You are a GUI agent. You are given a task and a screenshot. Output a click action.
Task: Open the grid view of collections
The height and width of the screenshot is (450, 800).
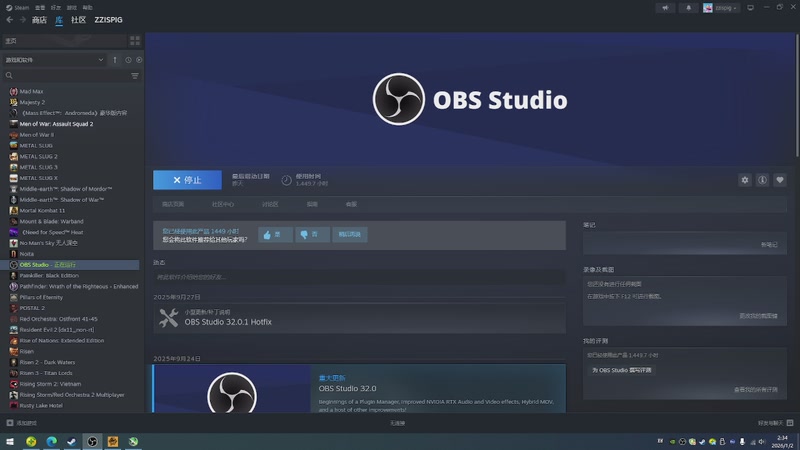point(135,40)
